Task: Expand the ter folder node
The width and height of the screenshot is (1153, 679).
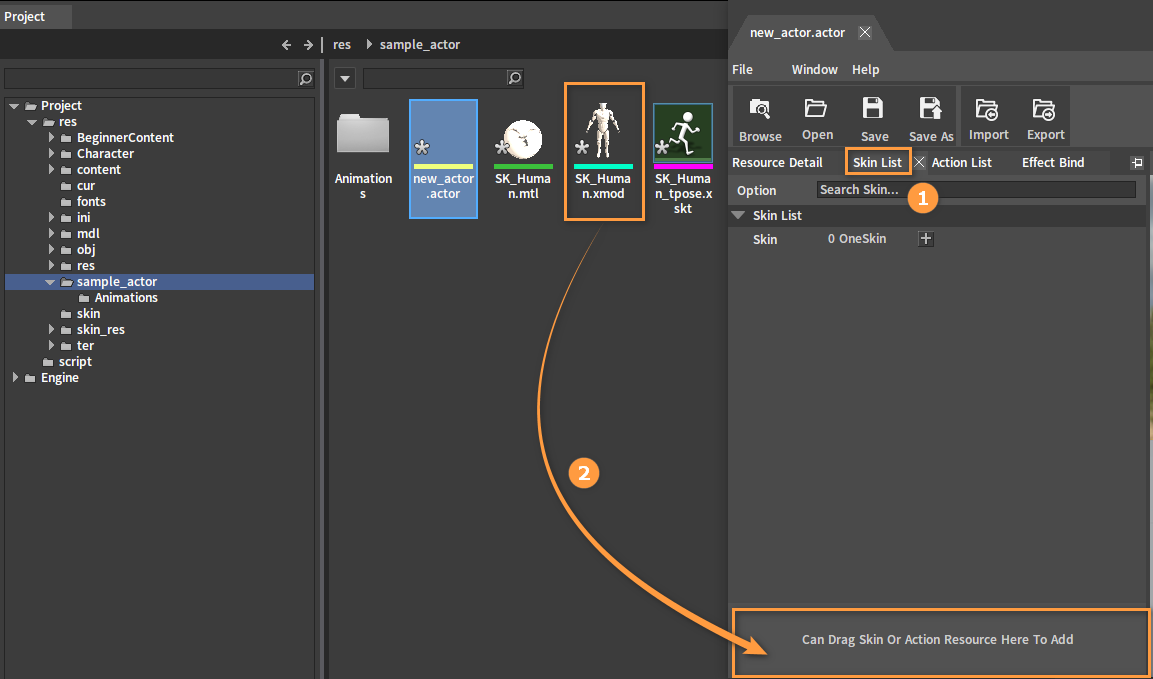Action: point(51,346)
